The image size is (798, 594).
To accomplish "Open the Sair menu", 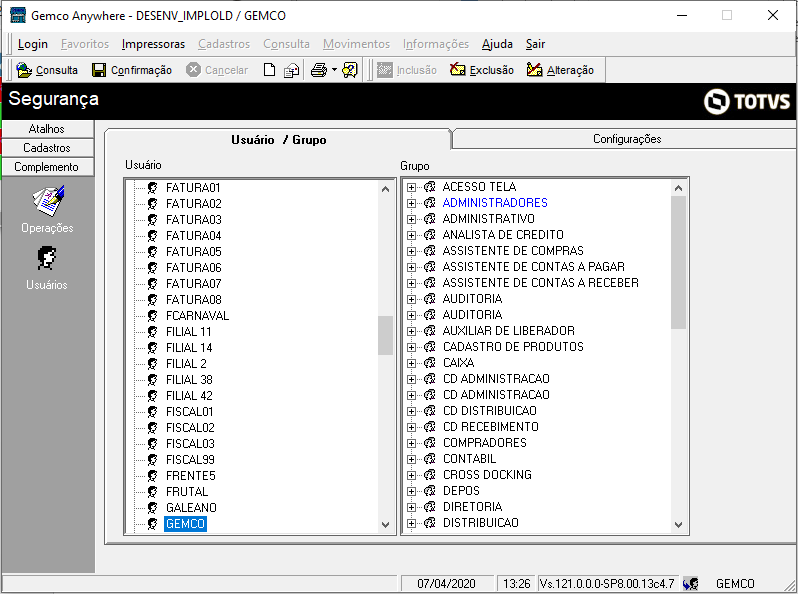I will (x=535, y=44).
